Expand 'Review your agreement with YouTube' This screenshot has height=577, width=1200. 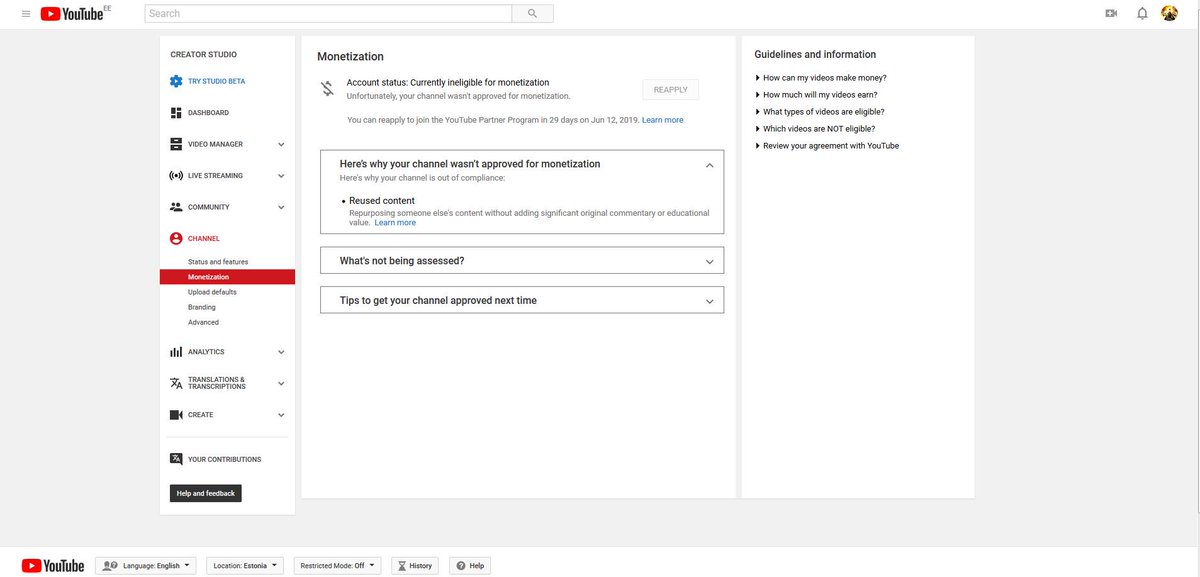pyautogui.click(x=827, y=146)
